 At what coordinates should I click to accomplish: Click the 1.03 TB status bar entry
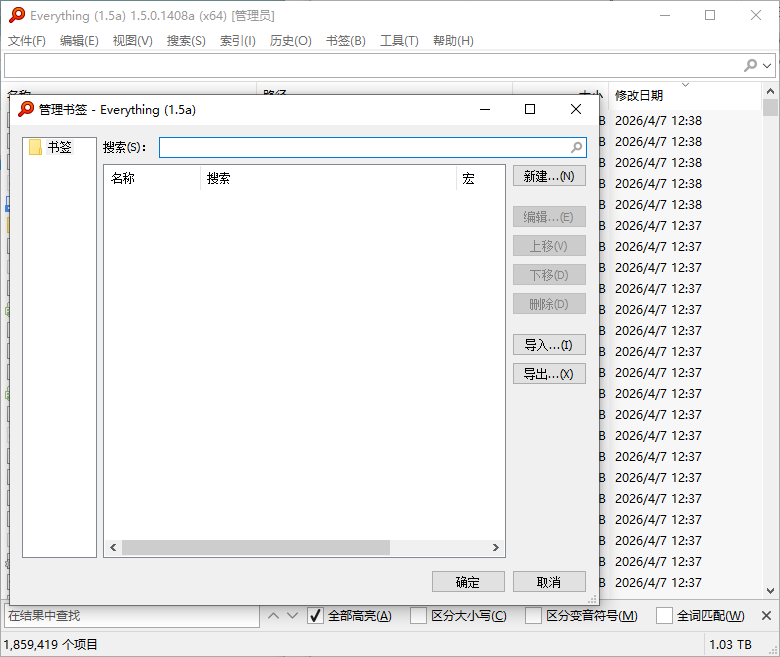tap(730, 645)
